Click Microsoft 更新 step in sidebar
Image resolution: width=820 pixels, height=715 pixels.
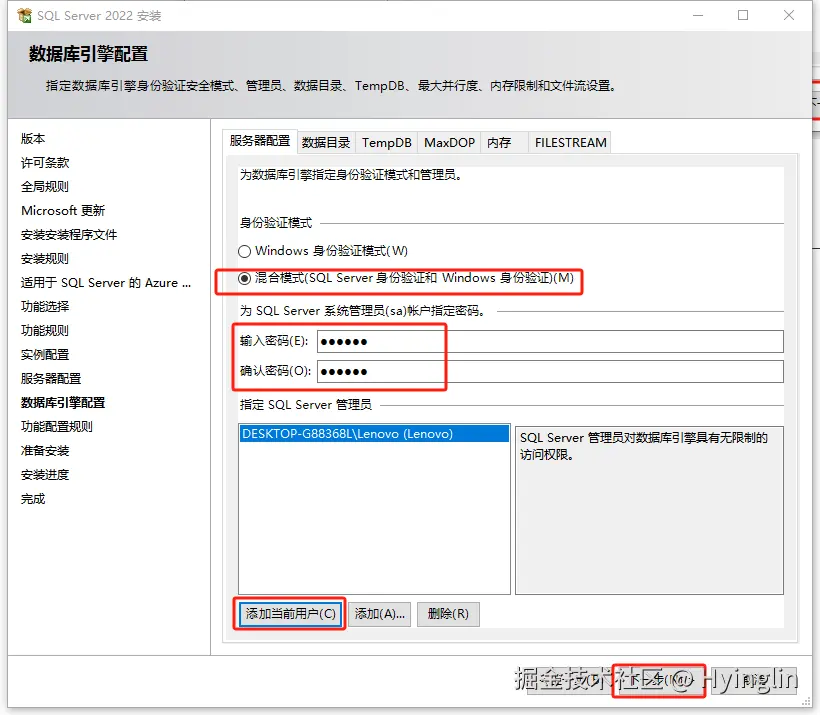[63, 211]
